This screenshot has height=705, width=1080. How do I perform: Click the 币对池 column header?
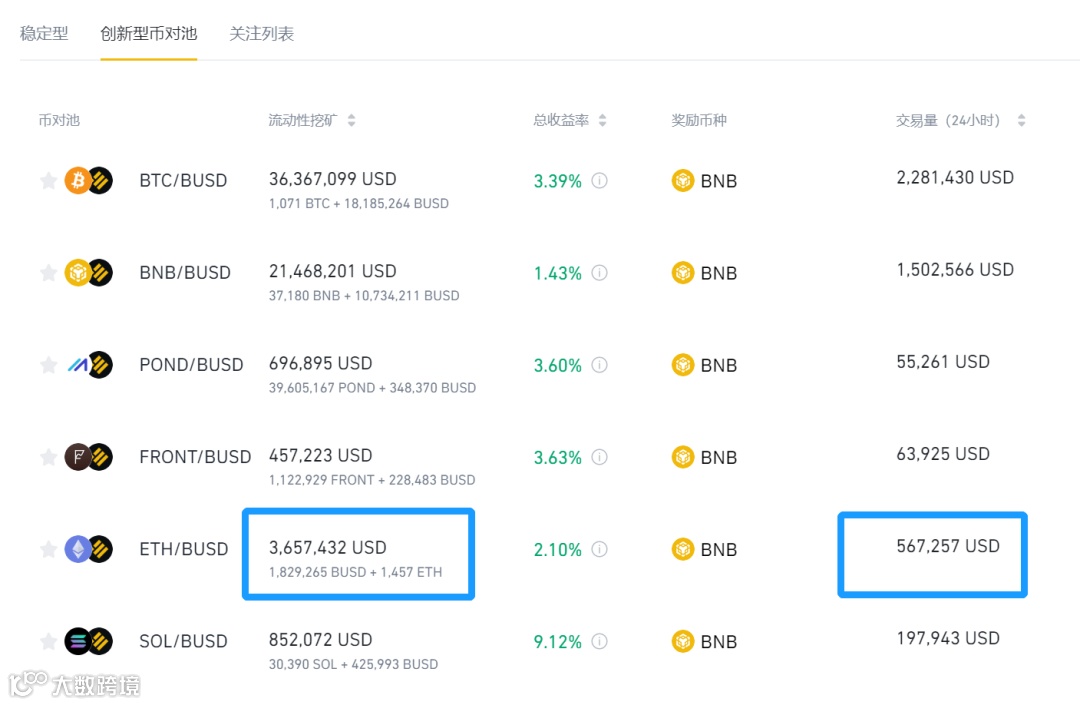[59, 120]
